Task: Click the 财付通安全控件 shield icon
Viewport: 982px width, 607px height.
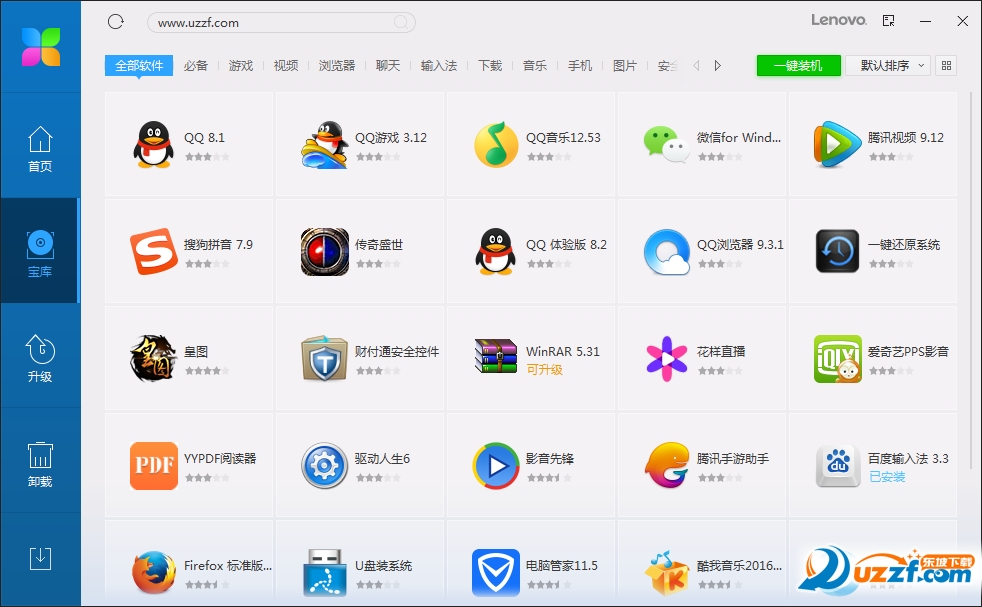Action: tap(324, 358)
